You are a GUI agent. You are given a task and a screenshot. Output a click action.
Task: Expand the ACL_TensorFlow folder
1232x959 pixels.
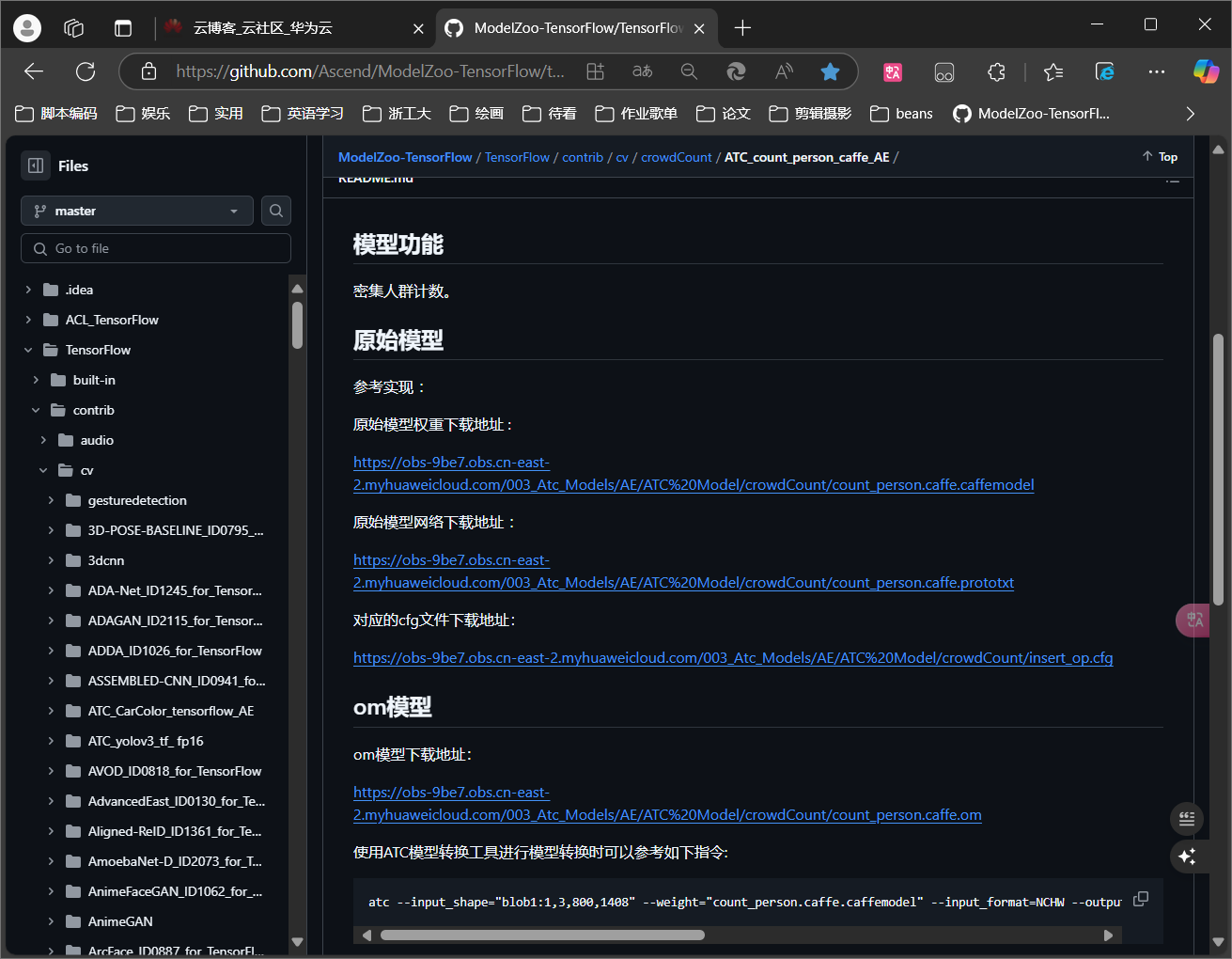click(28, 320)
